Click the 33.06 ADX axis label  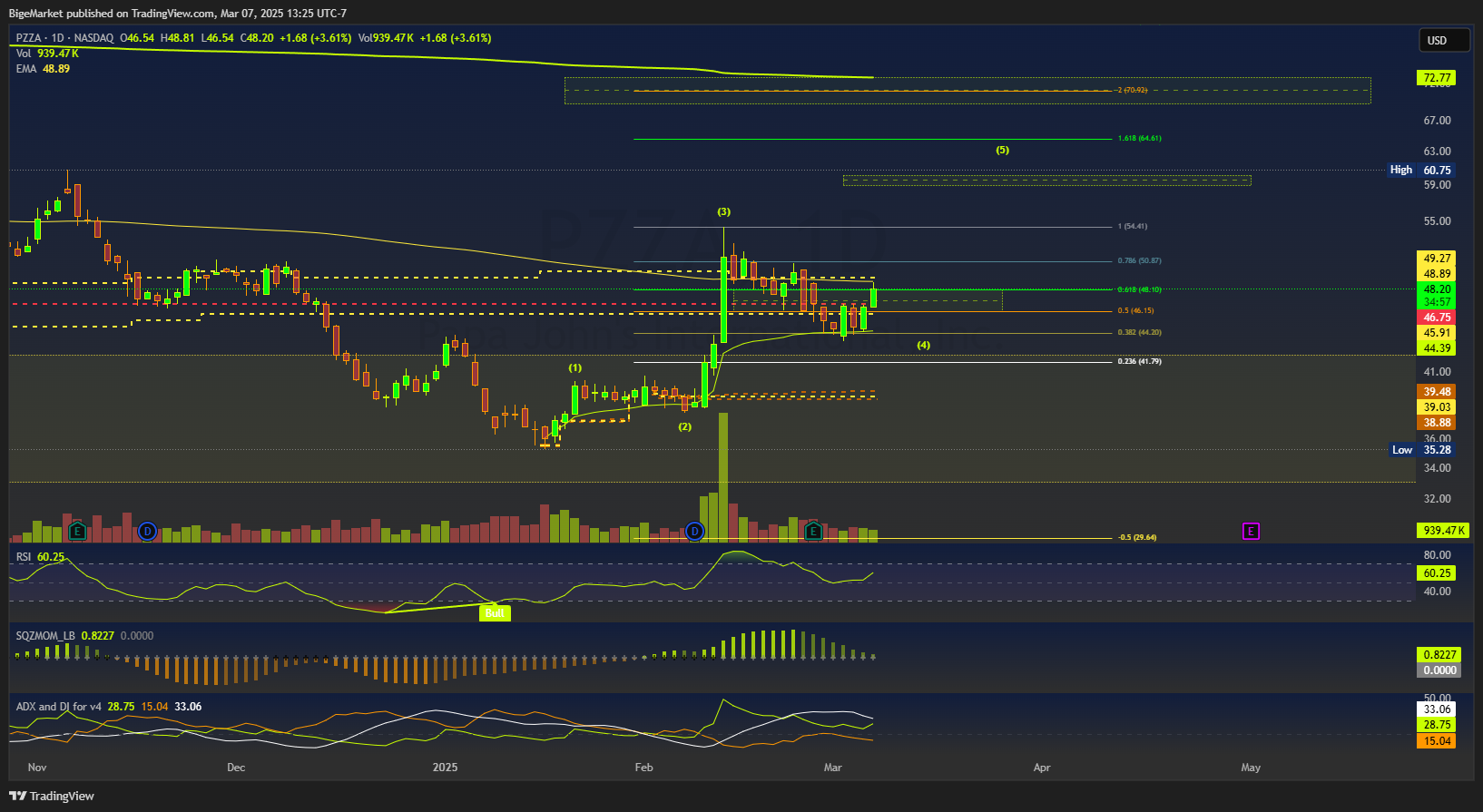[x=1437, y=709]
